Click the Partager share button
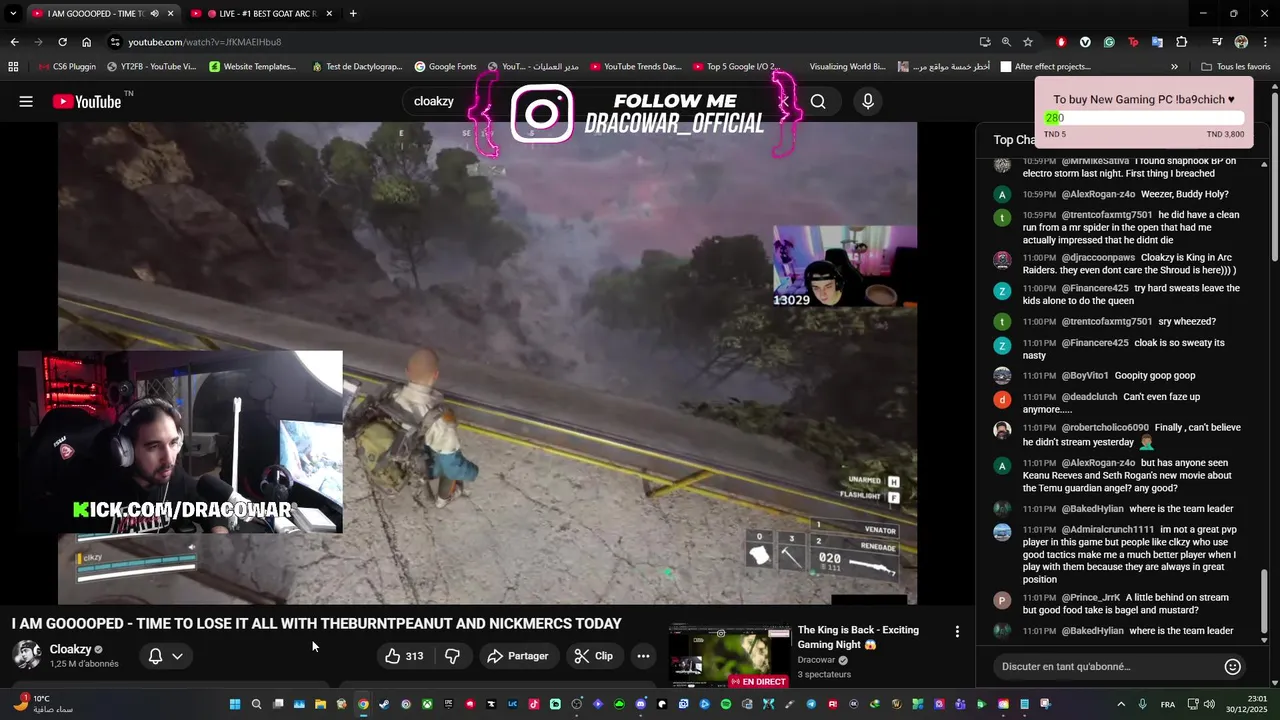This screenshot has width=1280, height=720. [517, 656]
